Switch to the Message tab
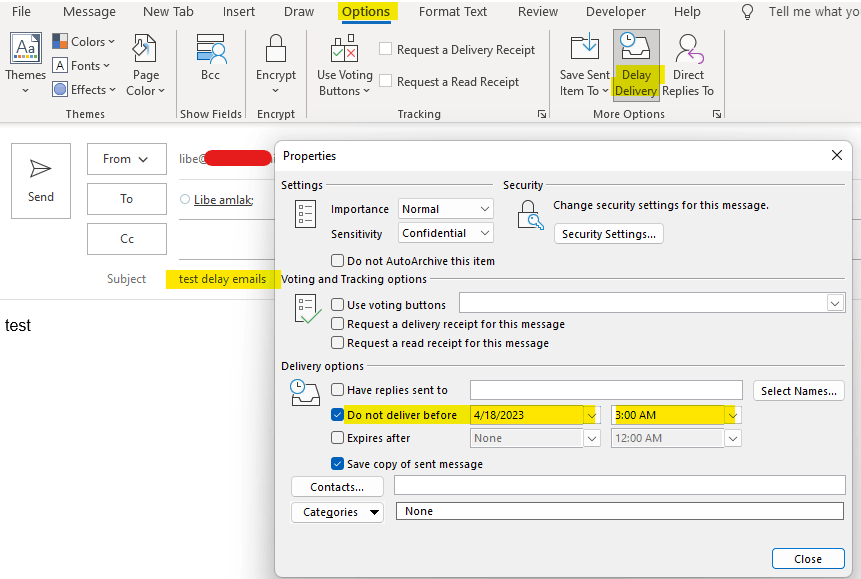The image size is (861, 579). 90,12
